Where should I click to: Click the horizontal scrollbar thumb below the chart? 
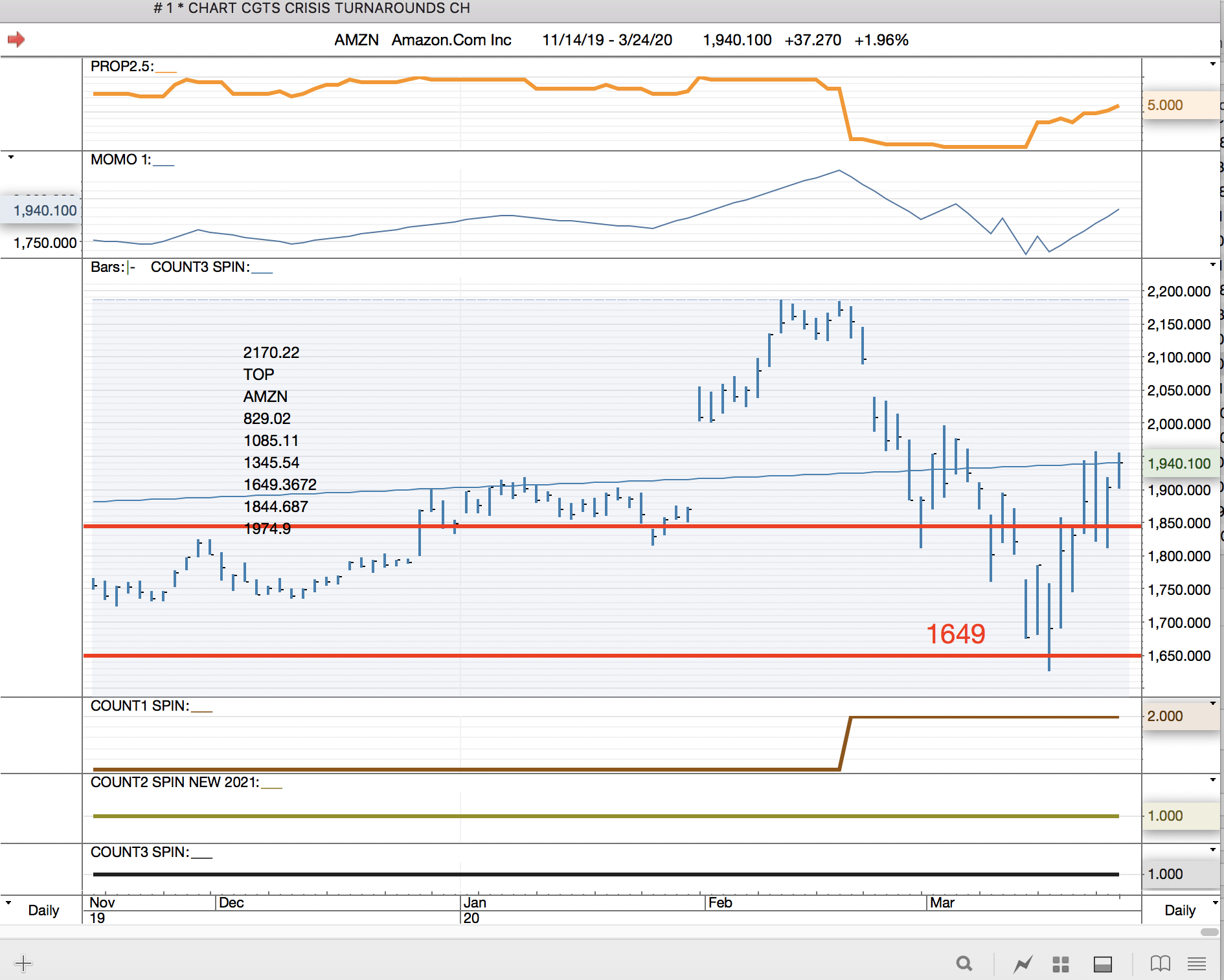point(1210,932)
